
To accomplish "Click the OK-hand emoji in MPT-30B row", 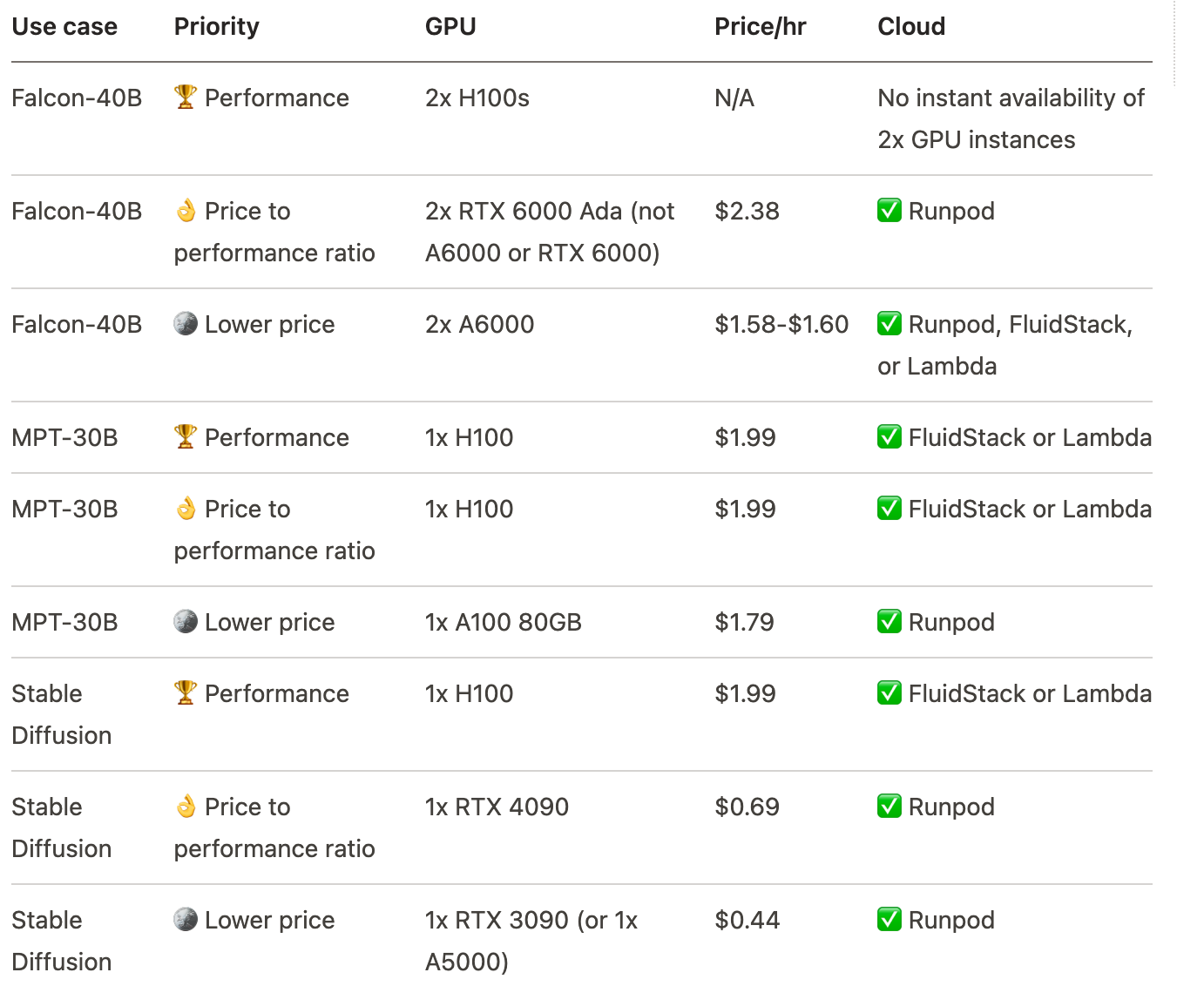I will [x=186, y=508].
